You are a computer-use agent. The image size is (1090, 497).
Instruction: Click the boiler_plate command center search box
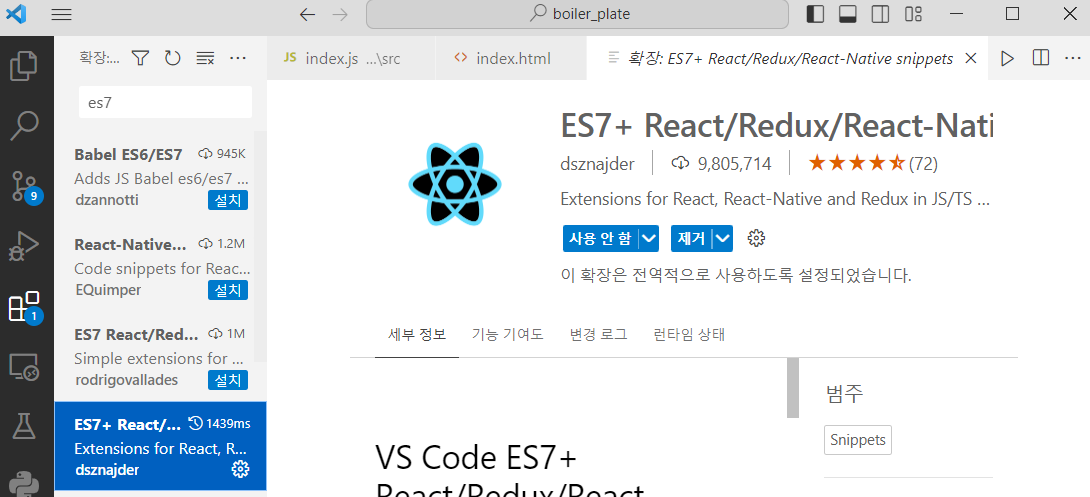577,14
